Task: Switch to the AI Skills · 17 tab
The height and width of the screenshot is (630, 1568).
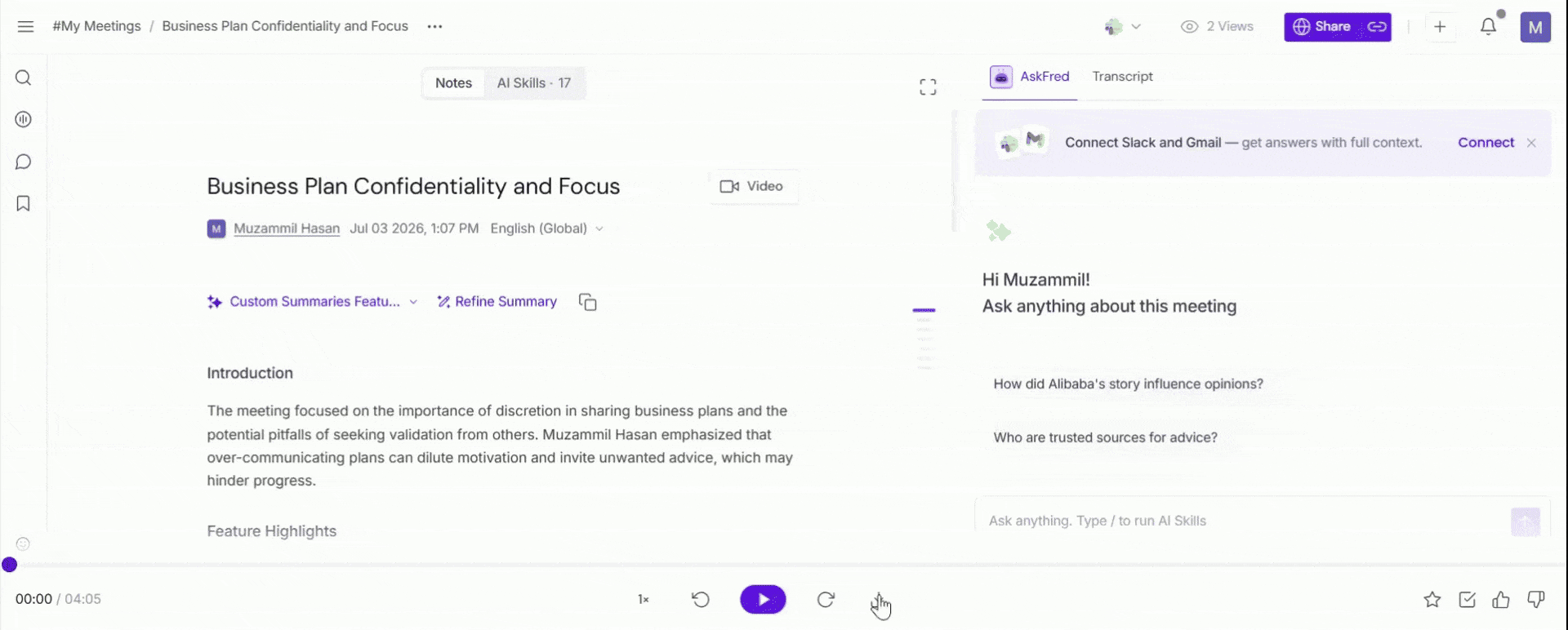Action: pos(534,83)
